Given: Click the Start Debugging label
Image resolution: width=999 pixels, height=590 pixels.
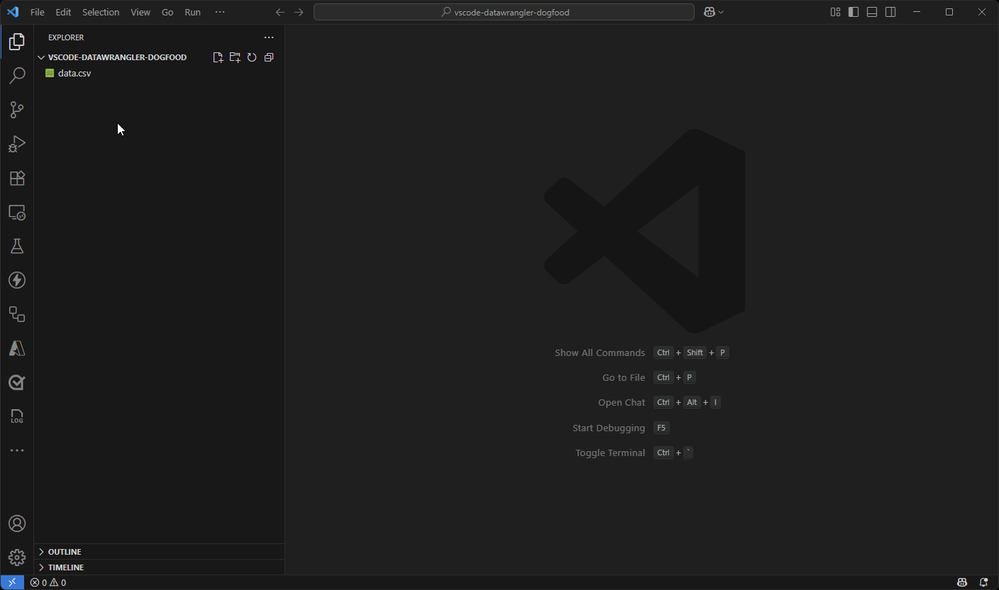Looking at the screenshot, I should 608,428.
